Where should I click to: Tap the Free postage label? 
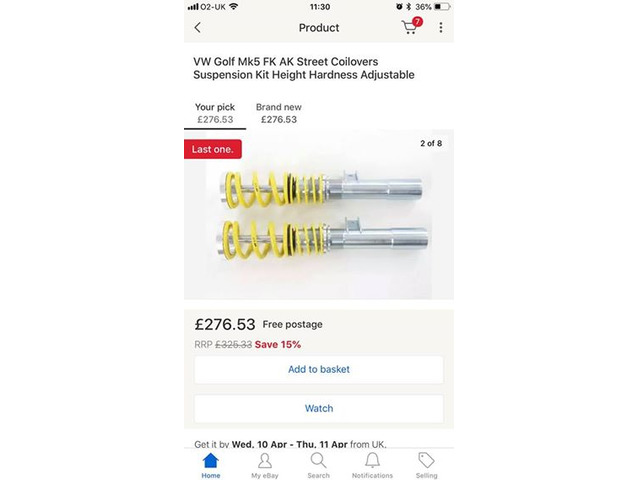(292, 325)
